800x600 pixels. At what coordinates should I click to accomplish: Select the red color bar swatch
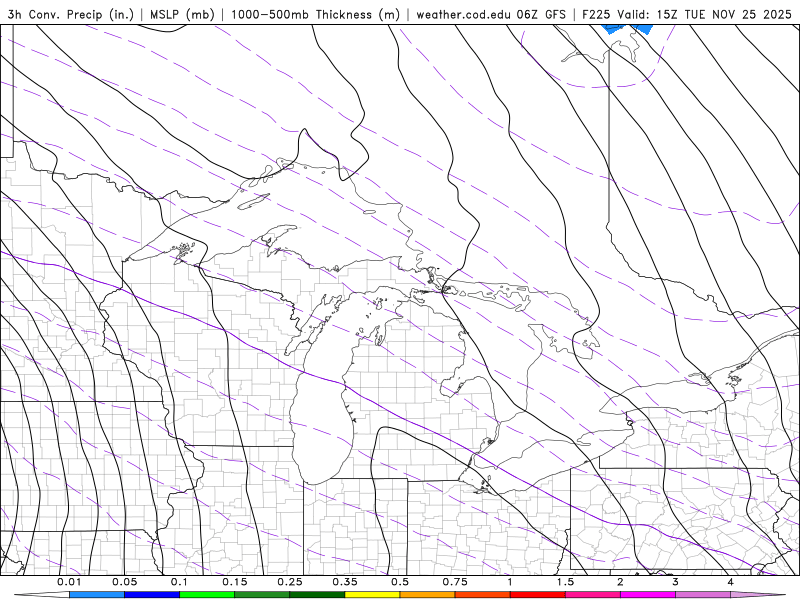tap(538, 595)
